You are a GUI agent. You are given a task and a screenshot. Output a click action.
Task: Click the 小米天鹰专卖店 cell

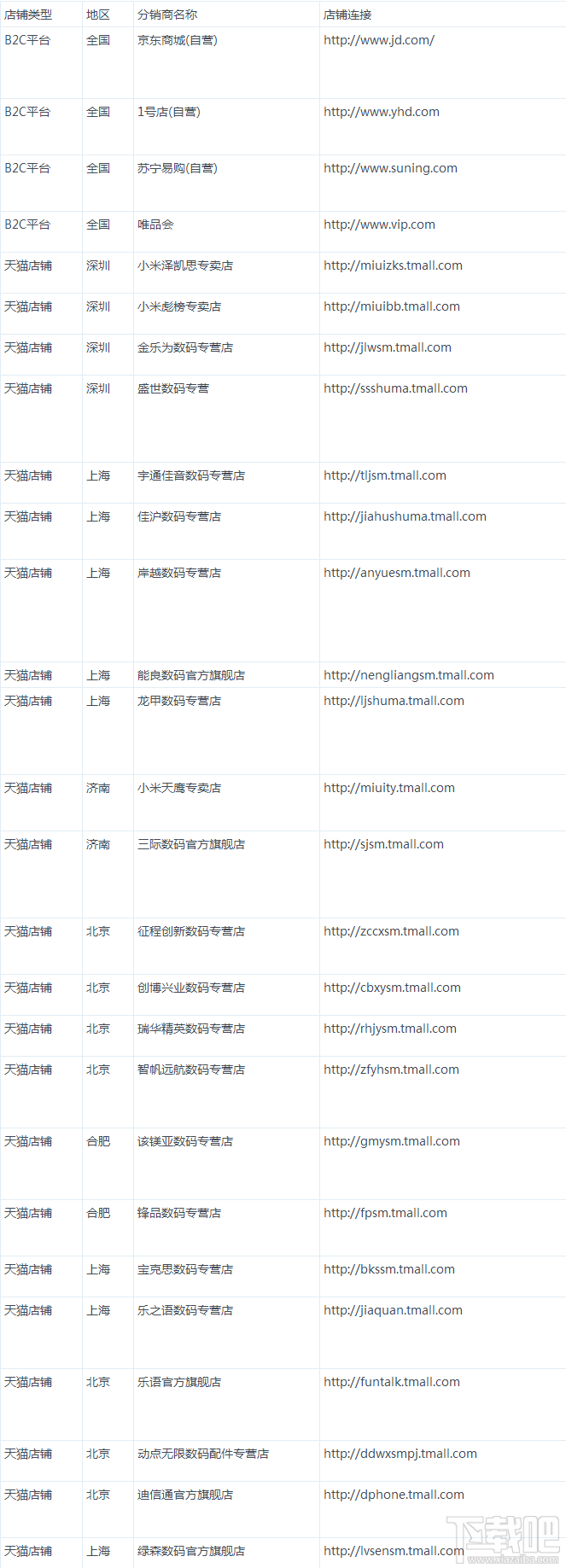pos(179,788)
